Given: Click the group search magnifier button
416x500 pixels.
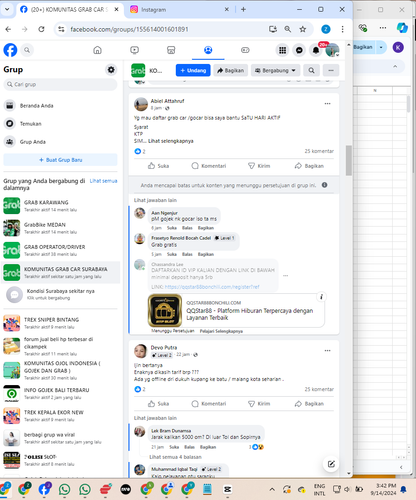Looking at the screenshot, I should click(311, 70).
